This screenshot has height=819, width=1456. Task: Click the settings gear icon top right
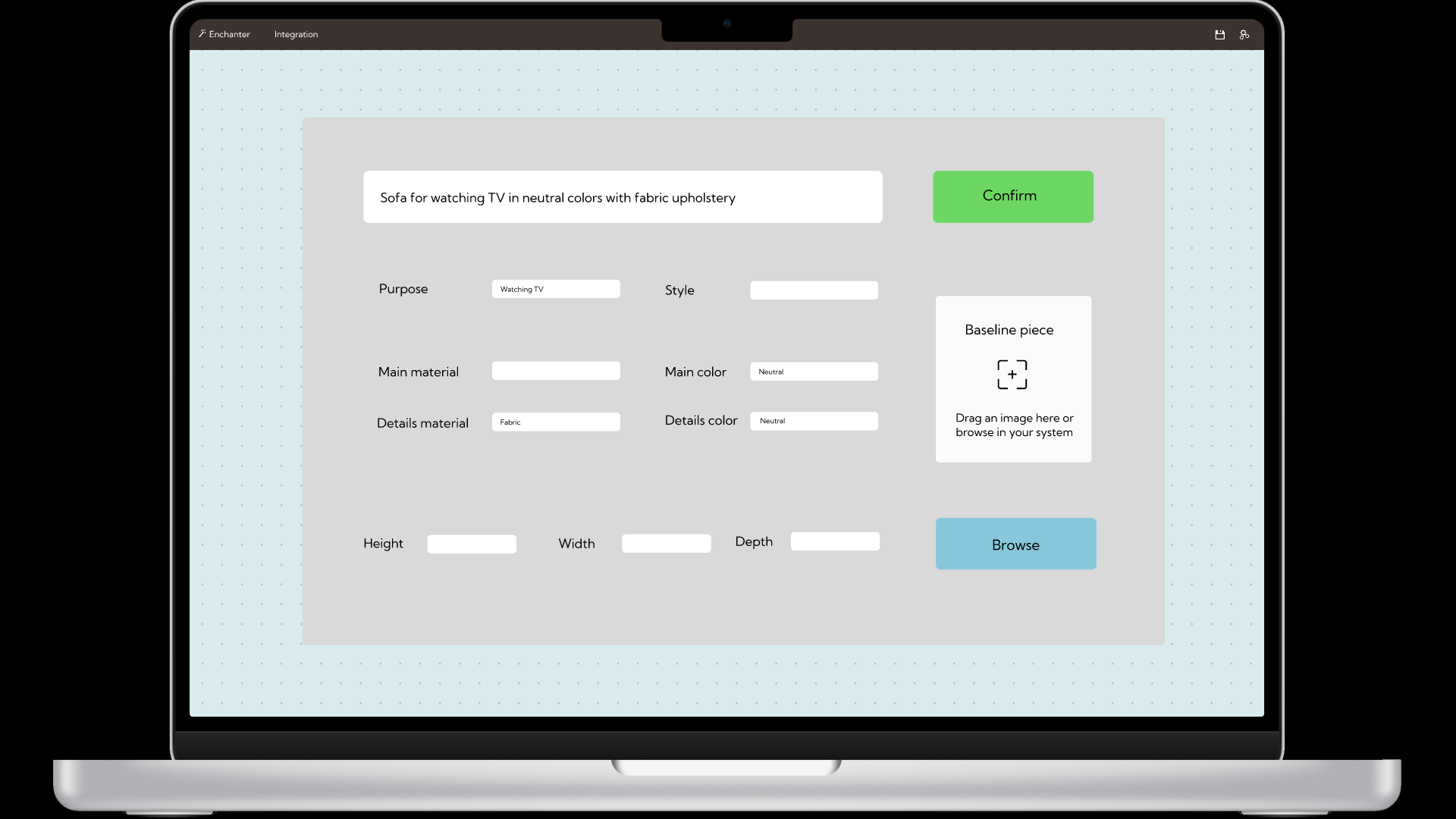[1244, 34]
